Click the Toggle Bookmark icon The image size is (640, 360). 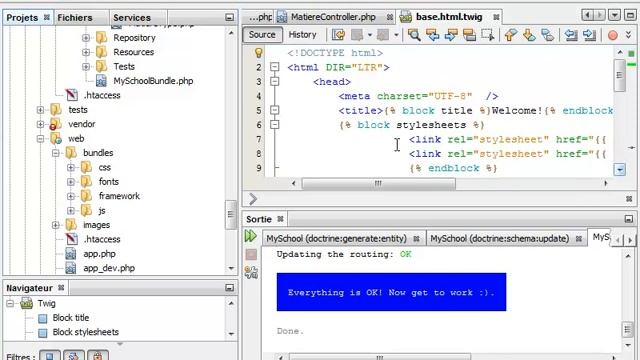(547, 35)
